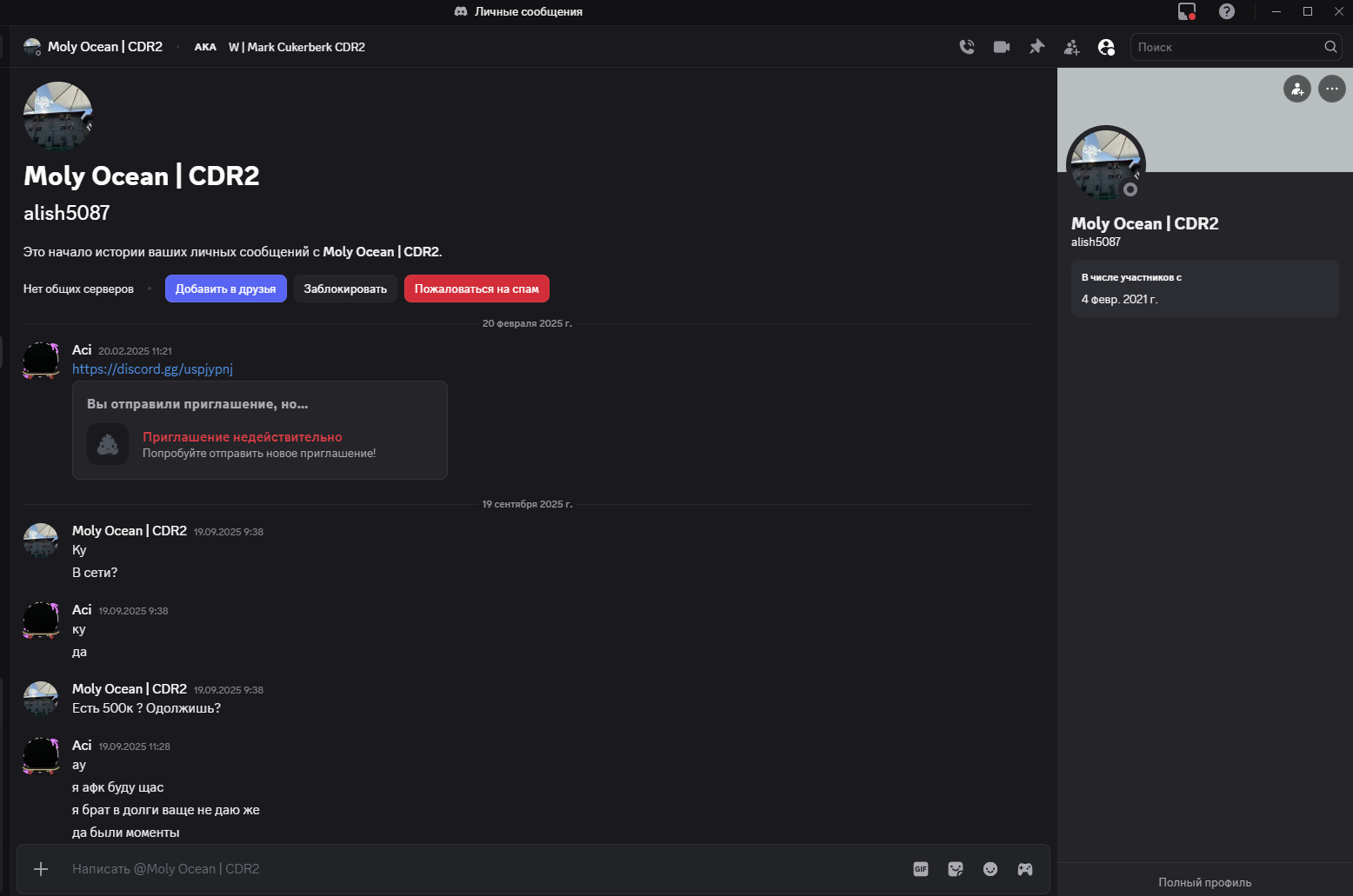Click the 'я брат в долги ваще не даю же' message
Image resolution: width=1353 pixels, height=896 pixels.
click(166, 810)
